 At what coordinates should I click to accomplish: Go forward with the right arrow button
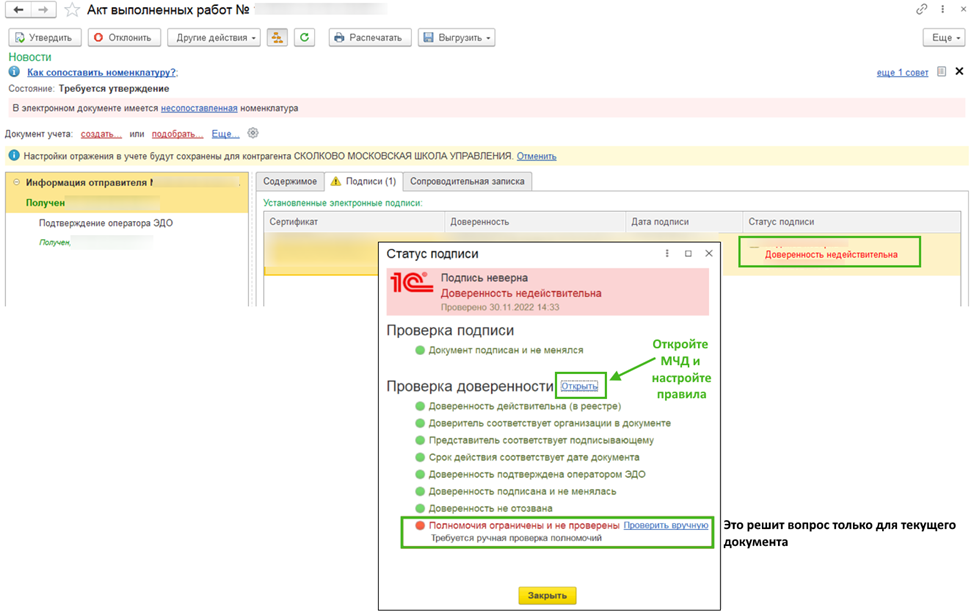43,10
